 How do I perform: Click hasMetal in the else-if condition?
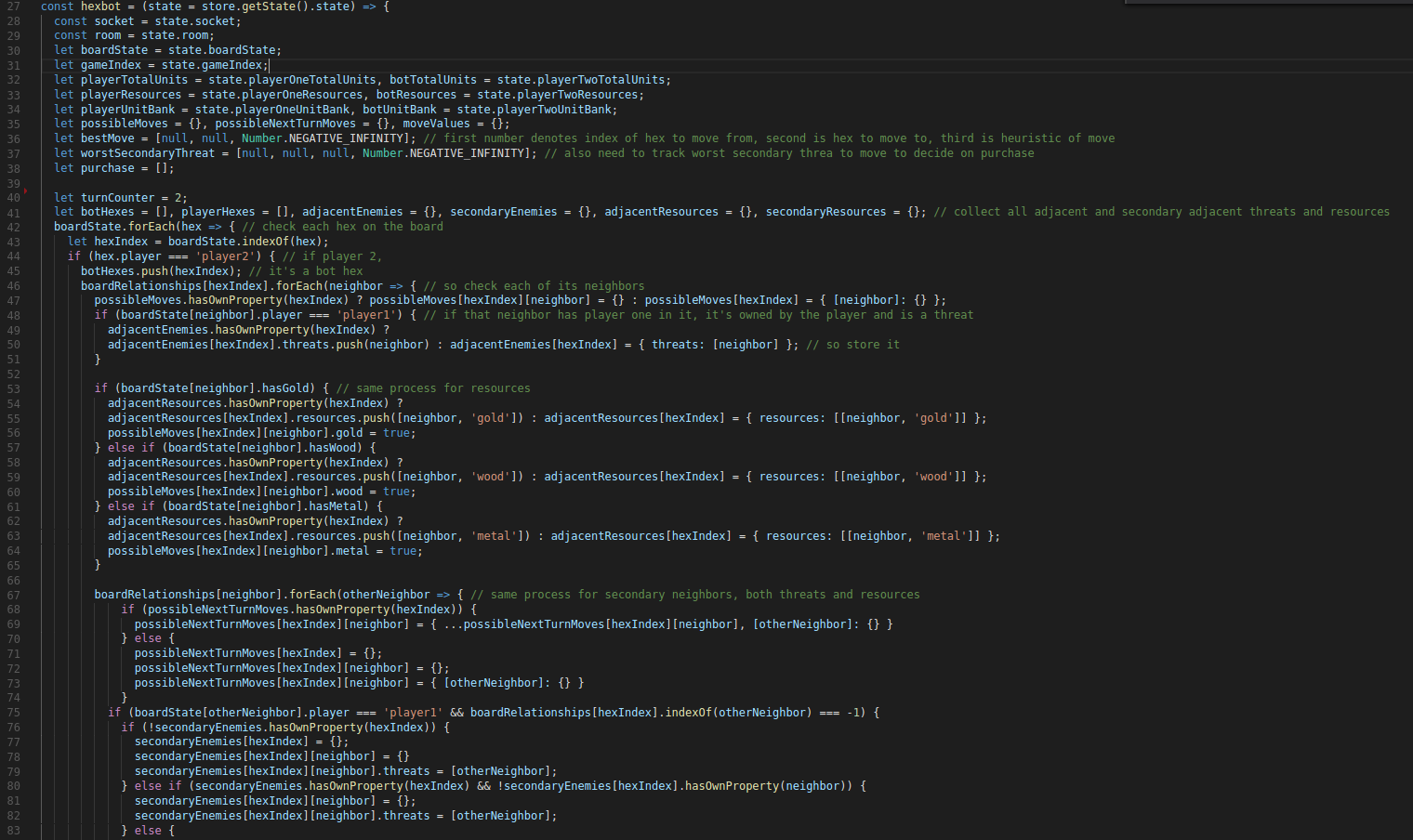click(338, 506)
